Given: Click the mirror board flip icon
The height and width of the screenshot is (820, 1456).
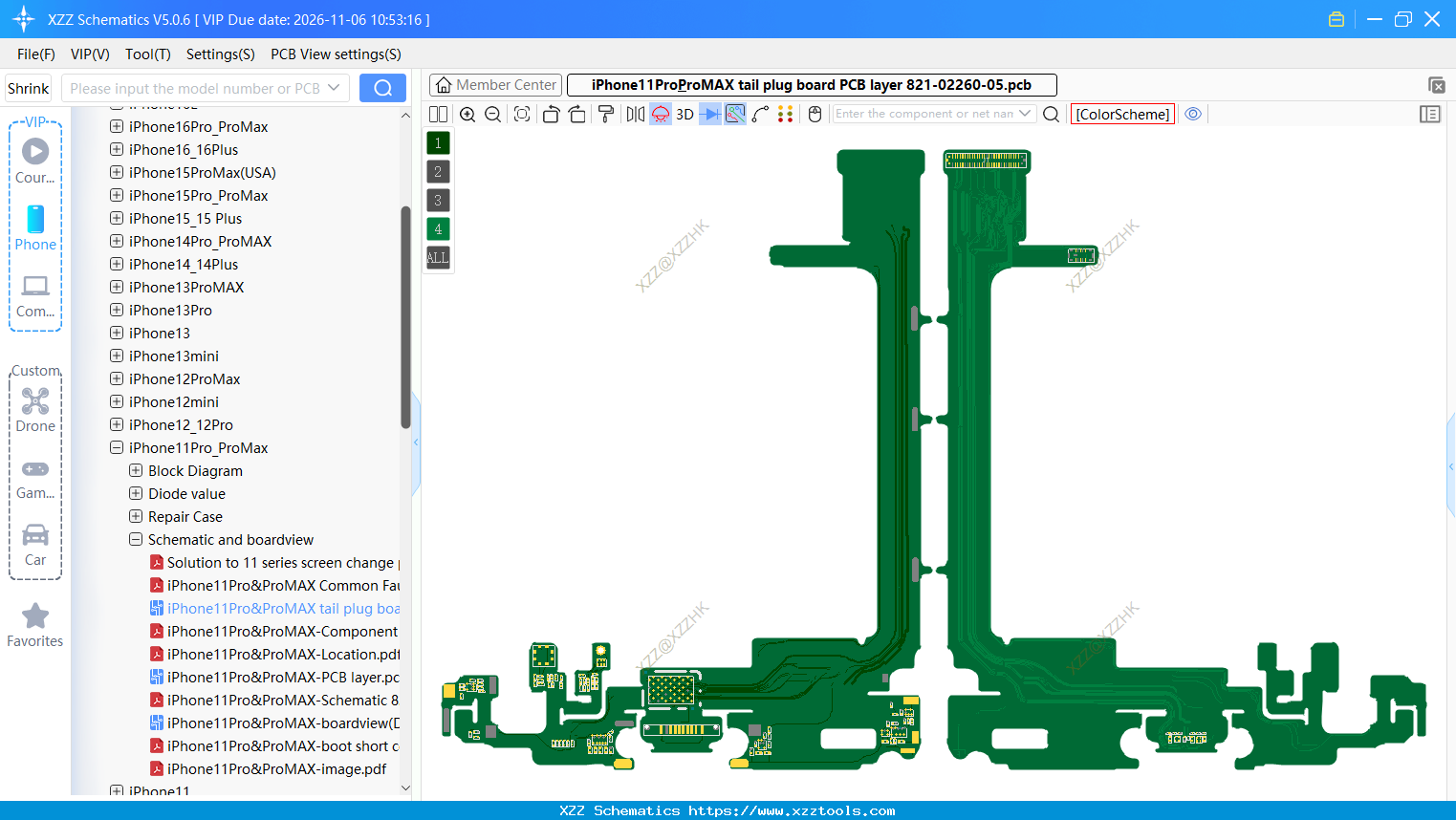Looking at the screenshot, I should click(635, 115).
